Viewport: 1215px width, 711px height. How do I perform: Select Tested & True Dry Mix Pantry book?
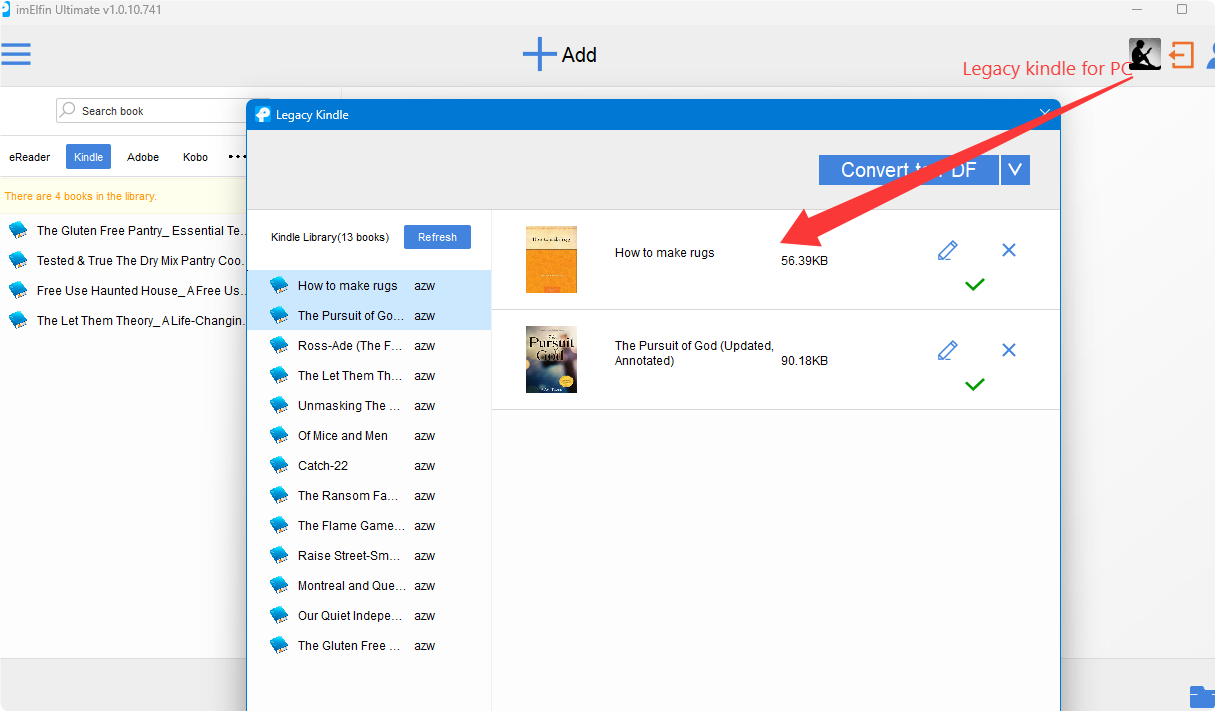124,260
